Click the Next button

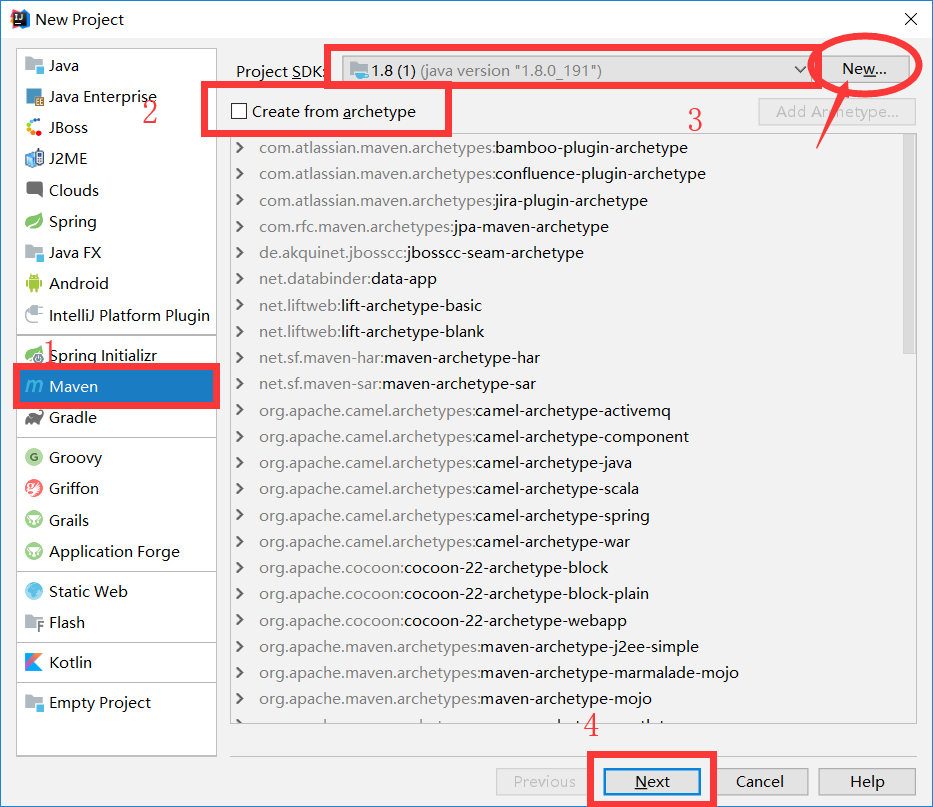point(652,781)
